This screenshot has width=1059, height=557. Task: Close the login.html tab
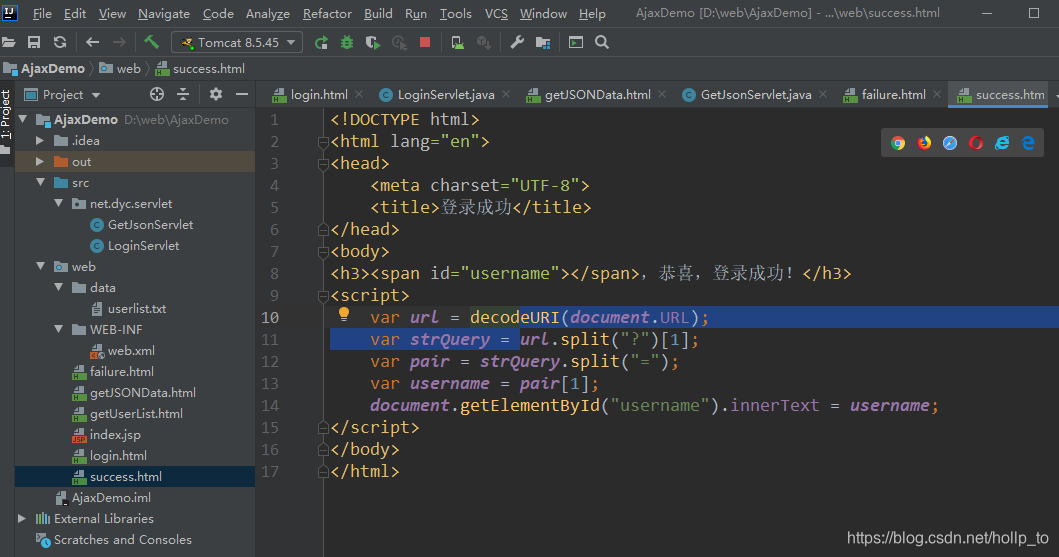(x=359, y=95)
